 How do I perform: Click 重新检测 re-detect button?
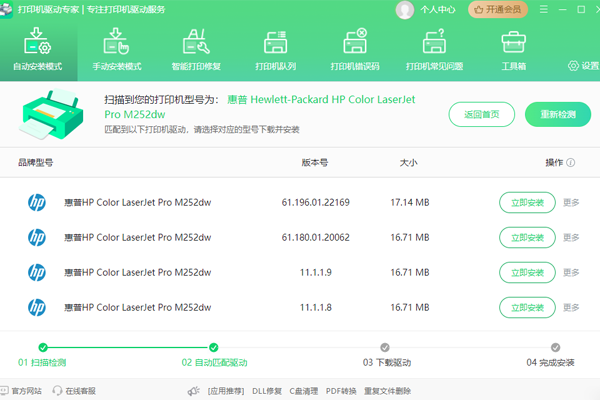558,114
